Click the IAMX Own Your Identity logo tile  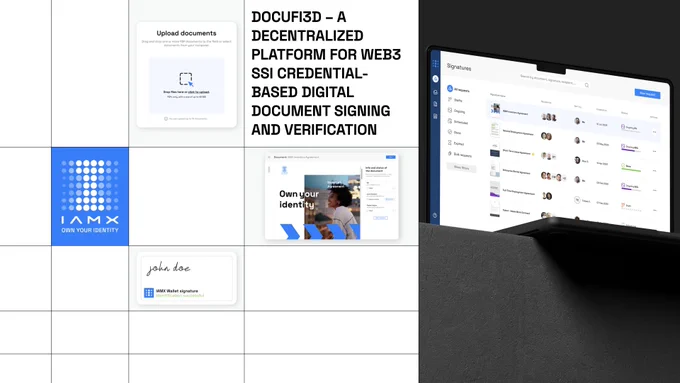tap(90, 196)
